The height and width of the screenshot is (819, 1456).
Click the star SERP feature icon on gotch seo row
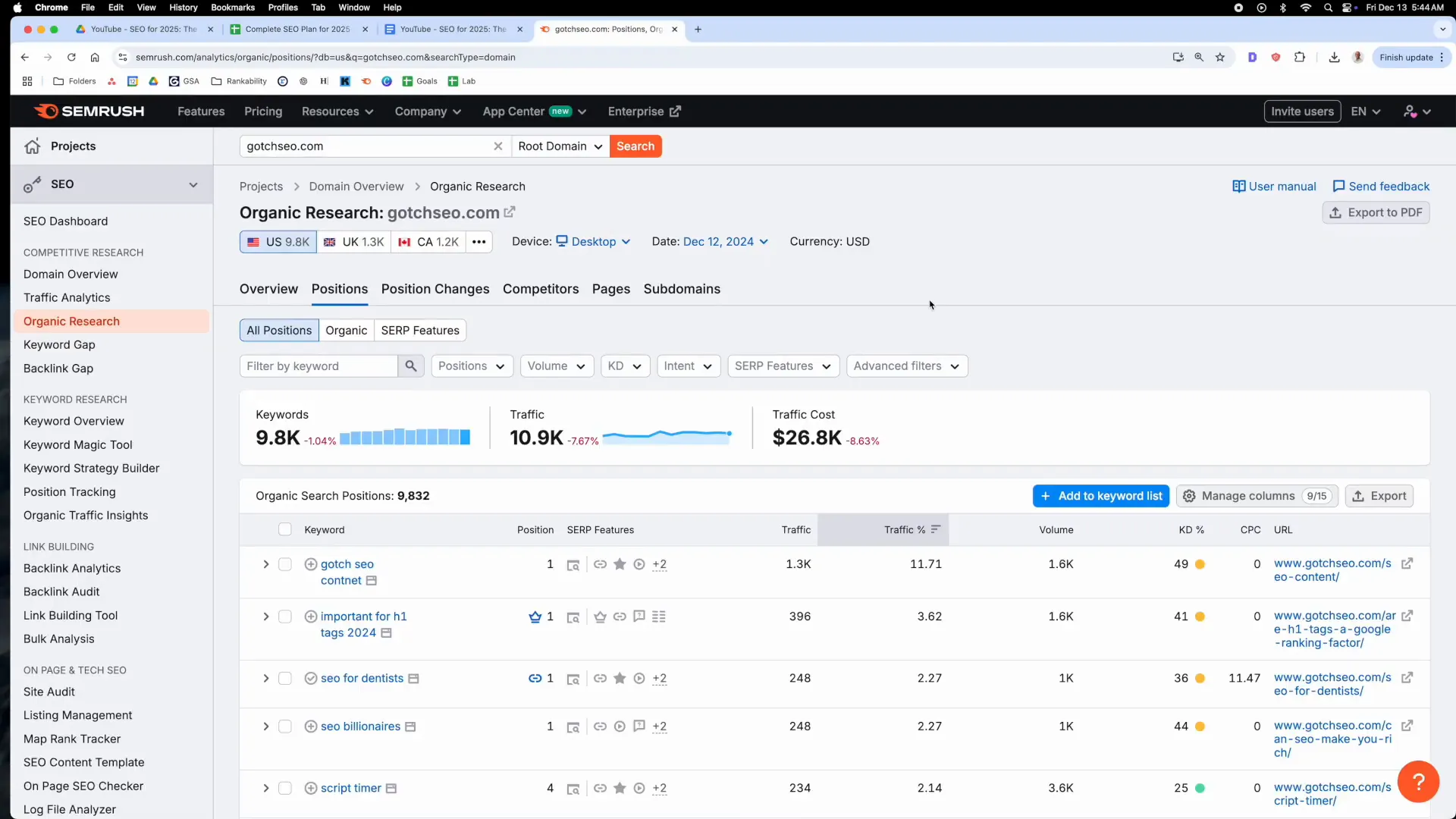(620, 564)
